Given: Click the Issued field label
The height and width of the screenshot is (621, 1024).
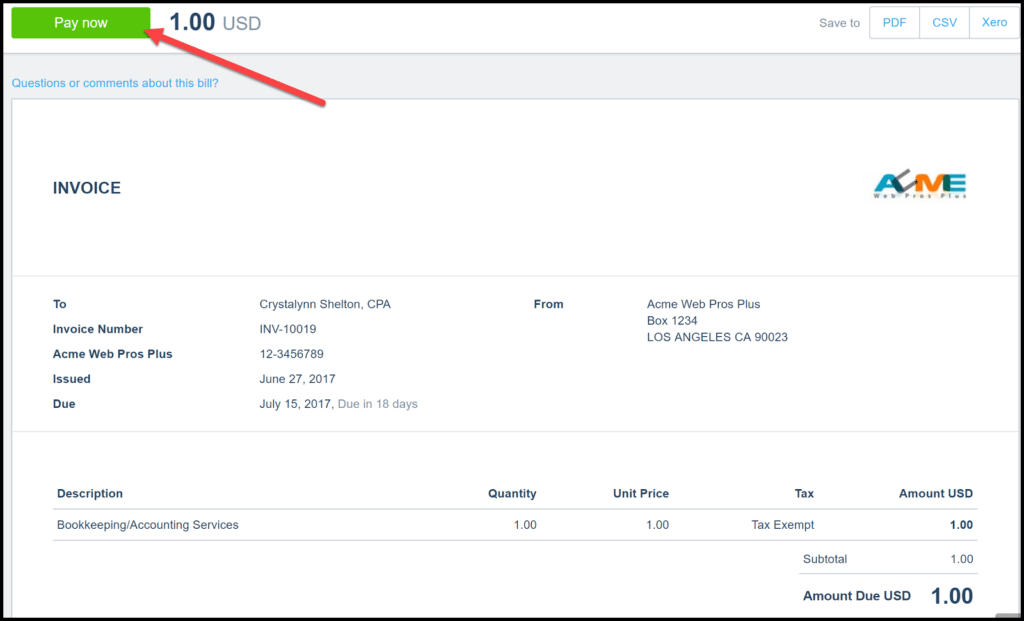Looking at the screenshot, I should pyautogui.click(x=72, y=379).
